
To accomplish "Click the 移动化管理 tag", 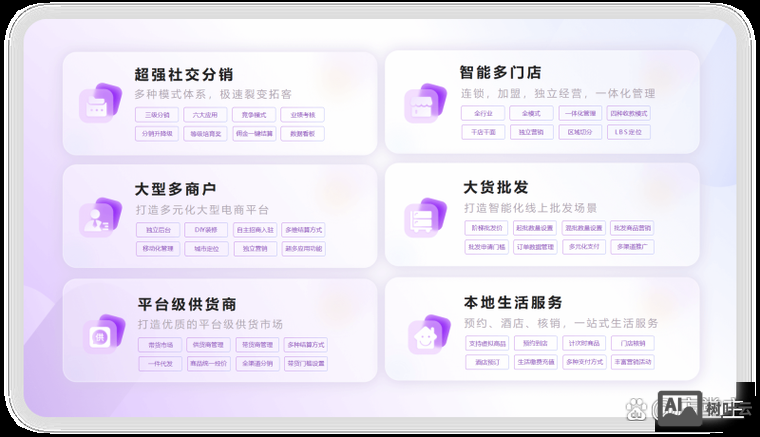I will click(158, 249).
